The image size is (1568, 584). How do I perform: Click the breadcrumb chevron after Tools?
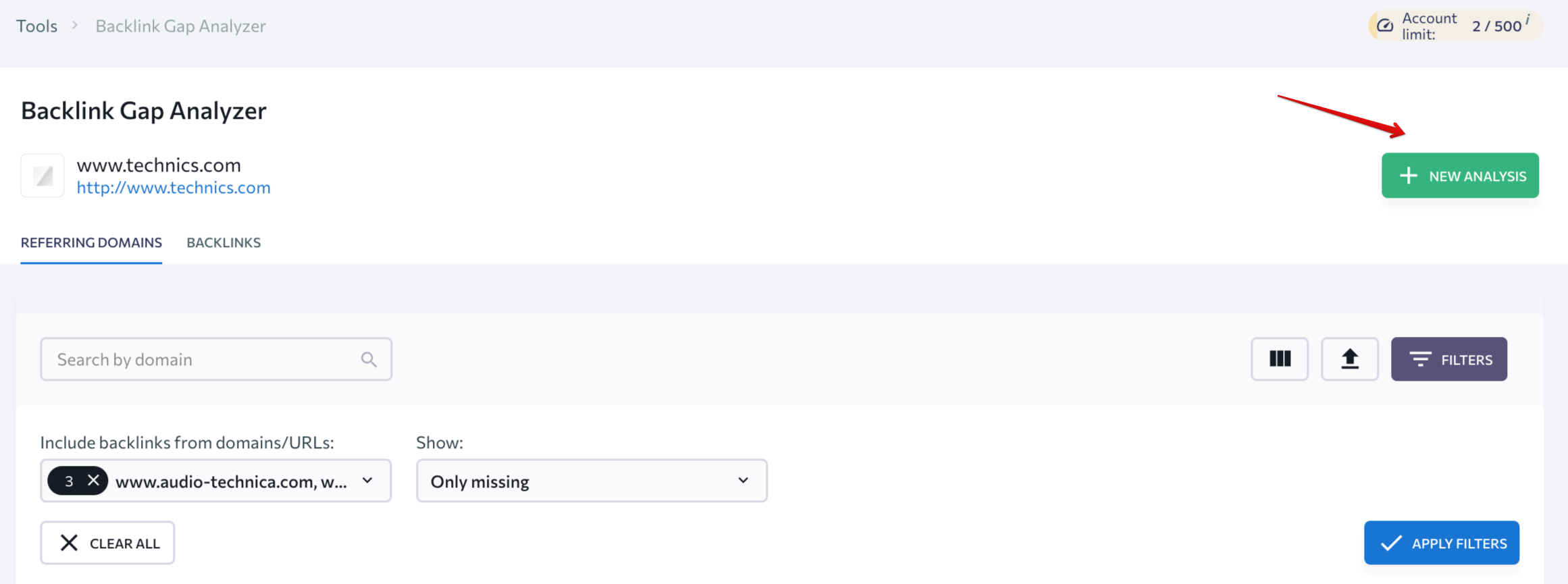point(75,25)
